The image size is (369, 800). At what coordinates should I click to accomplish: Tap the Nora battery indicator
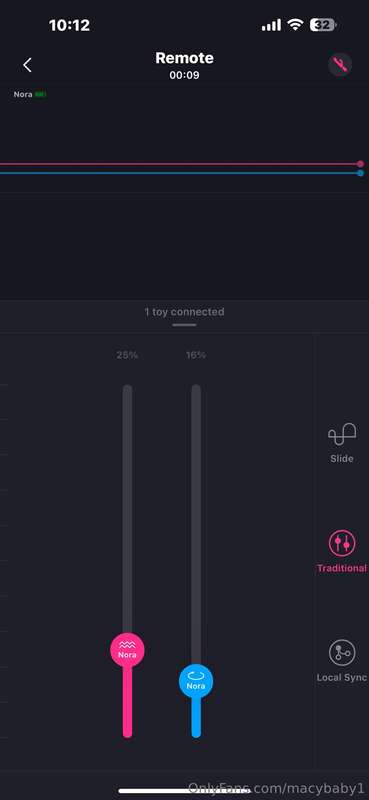tap(40, 94)
